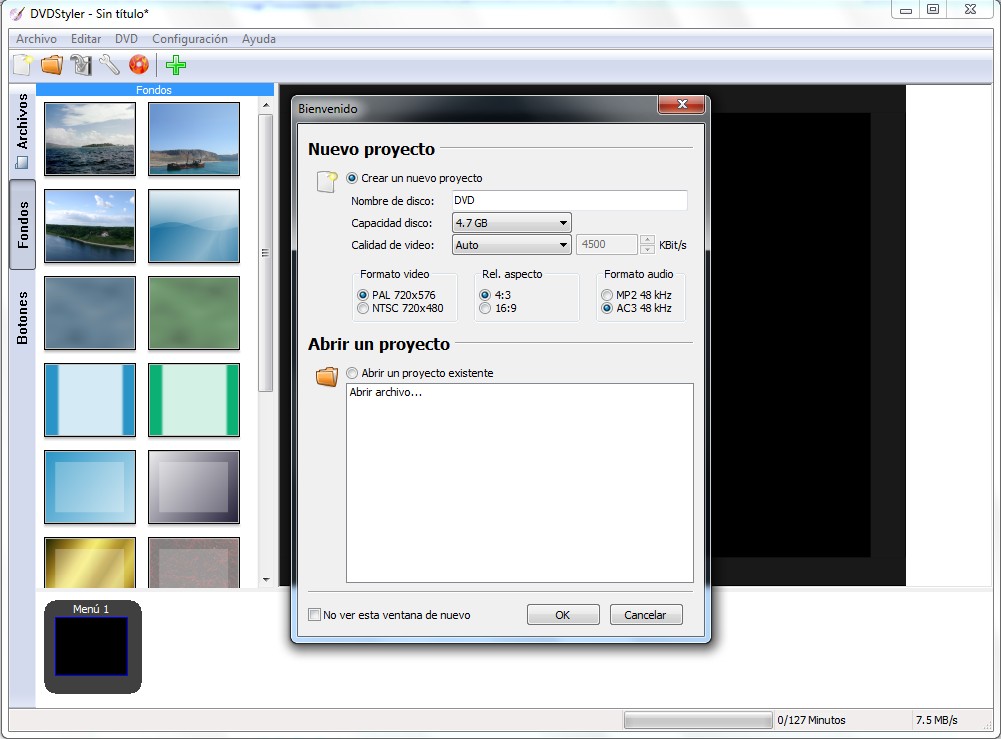Click the disc usage progress bar
Viewport: 1001px width, 739px height.
click(698, 720)
